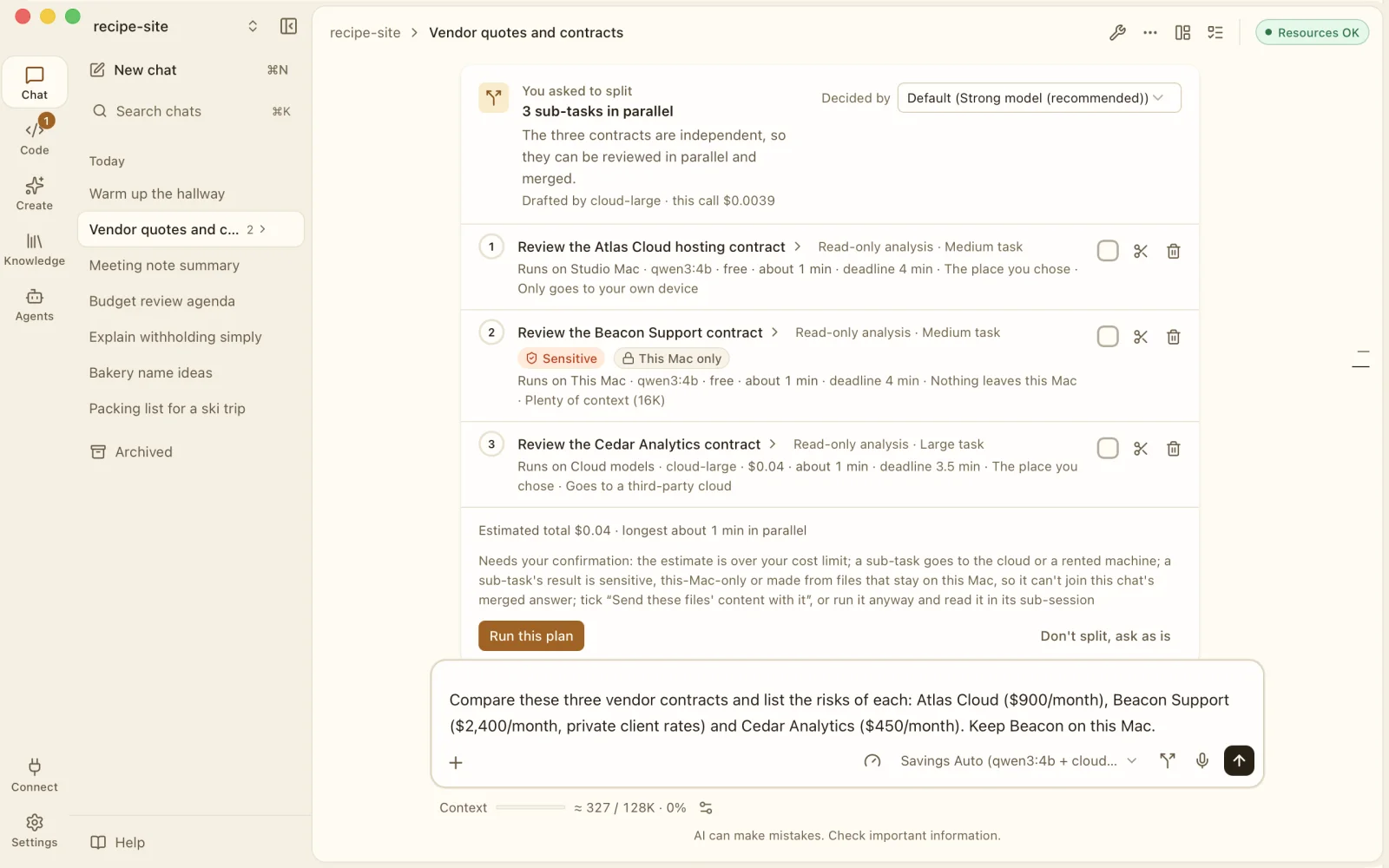Tick the Beacon Support sub-task checkbox
The height and width of the screenshot is (868, 1389).
click(x=1108, y=337)
